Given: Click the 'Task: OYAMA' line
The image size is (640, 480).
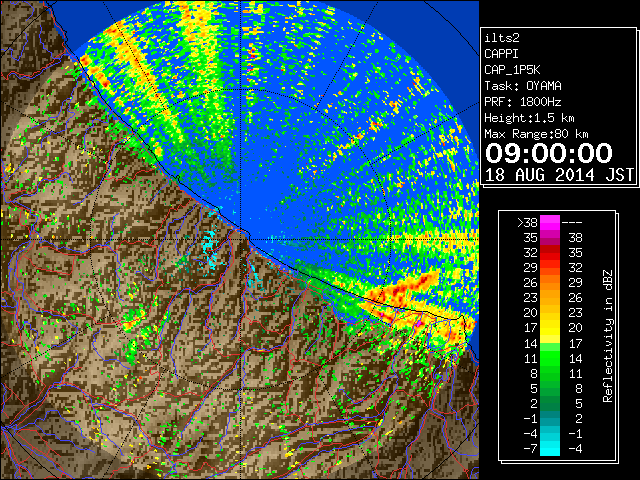Looking at the screenshot, I should tap(523, 86).
